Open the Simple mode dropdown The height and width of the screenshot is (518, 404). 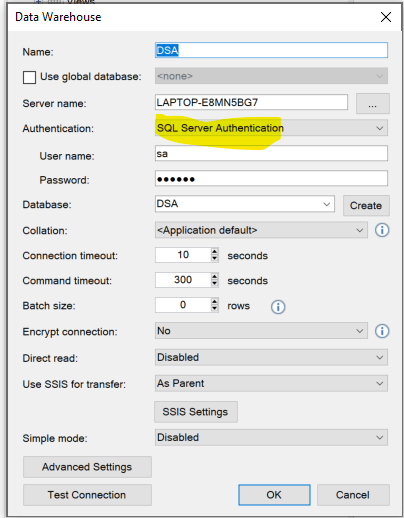click(271, 437)
